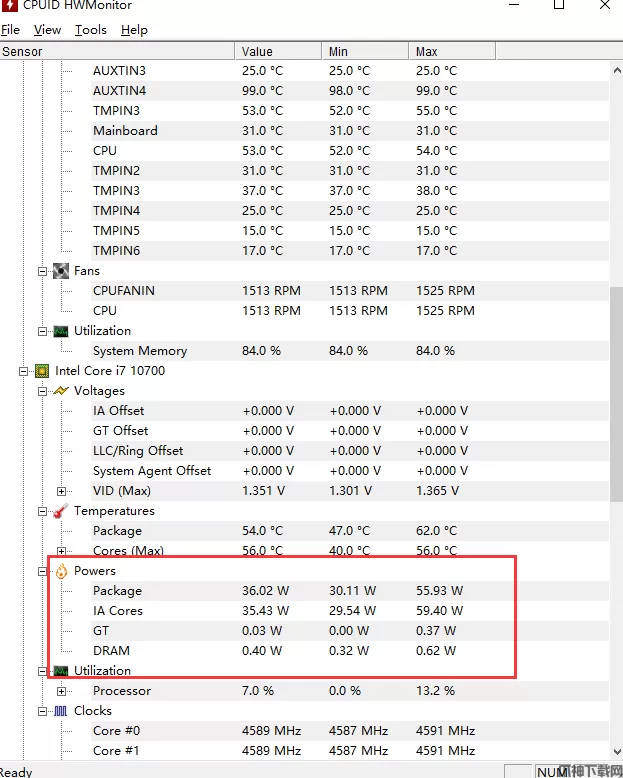
Task: Collapse the Fans section
Action: coord(42,271)
